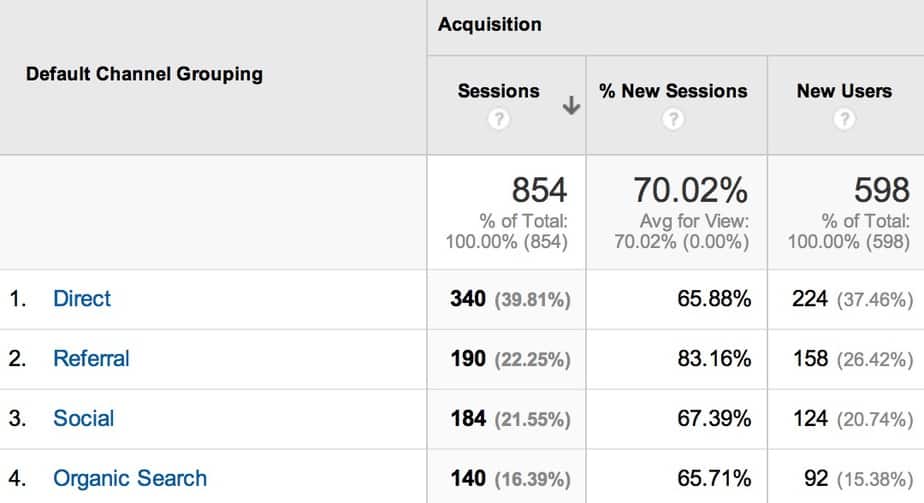Sort by the Sessions column header

point(498,91)
